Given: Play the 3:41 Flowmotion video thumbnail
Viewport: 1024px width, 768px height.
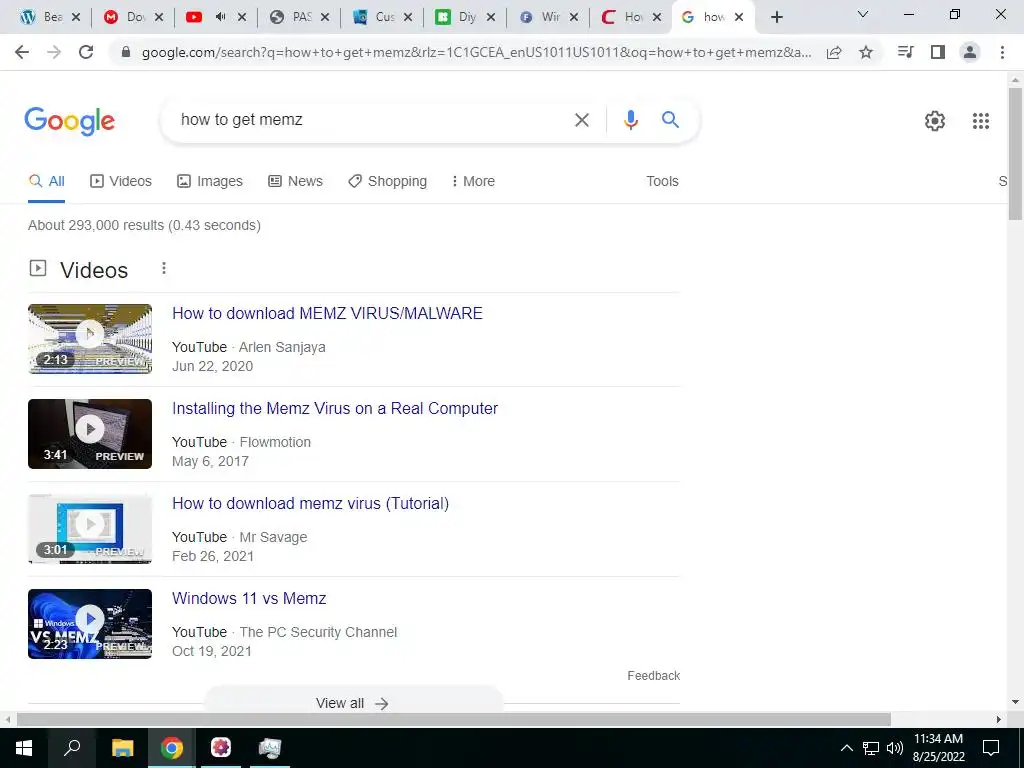Looking at the screenshot, I should point(90,434).
